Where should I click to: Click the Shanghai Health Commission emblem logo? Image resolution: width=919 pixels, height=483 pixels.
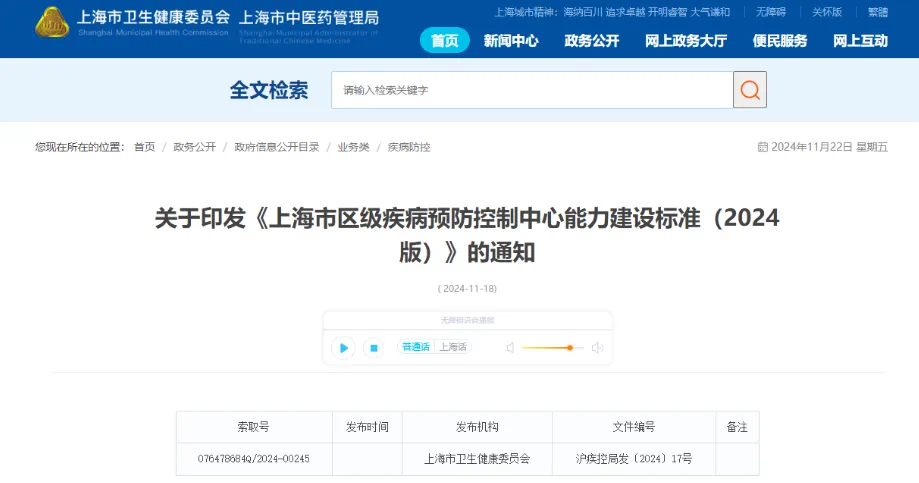pyautogui.click(x=52, y=22)
